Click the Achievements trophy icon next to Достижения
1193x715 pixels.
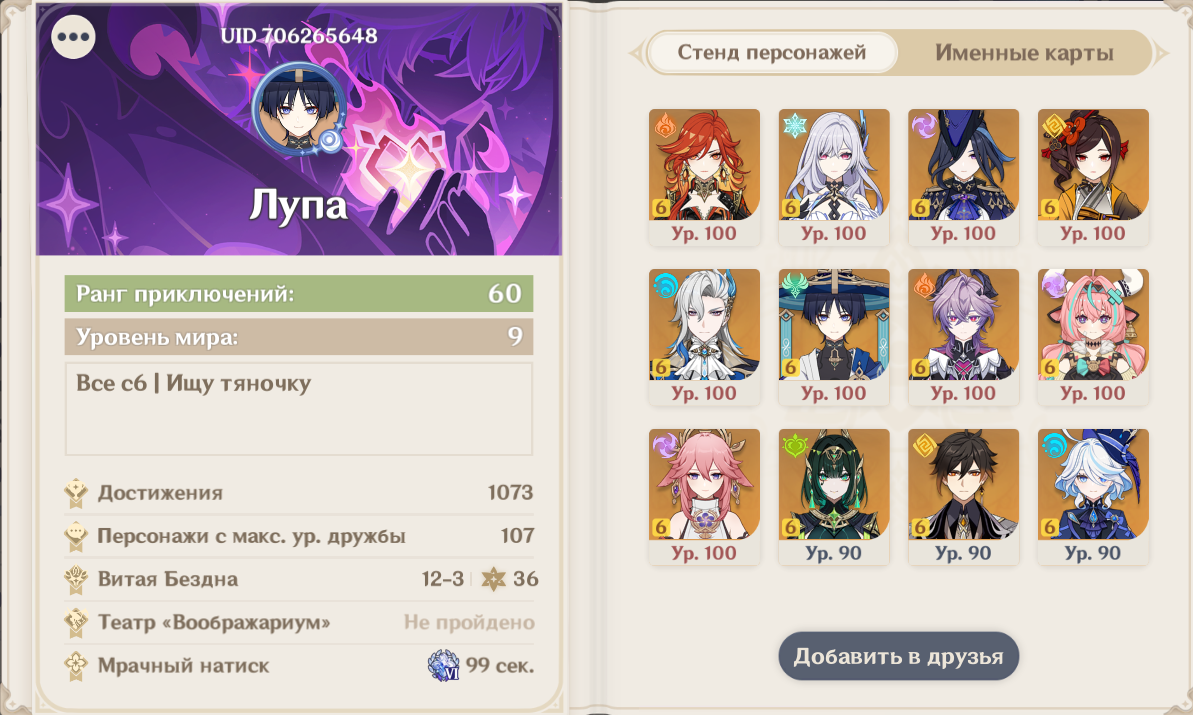(x=76, y=493)
